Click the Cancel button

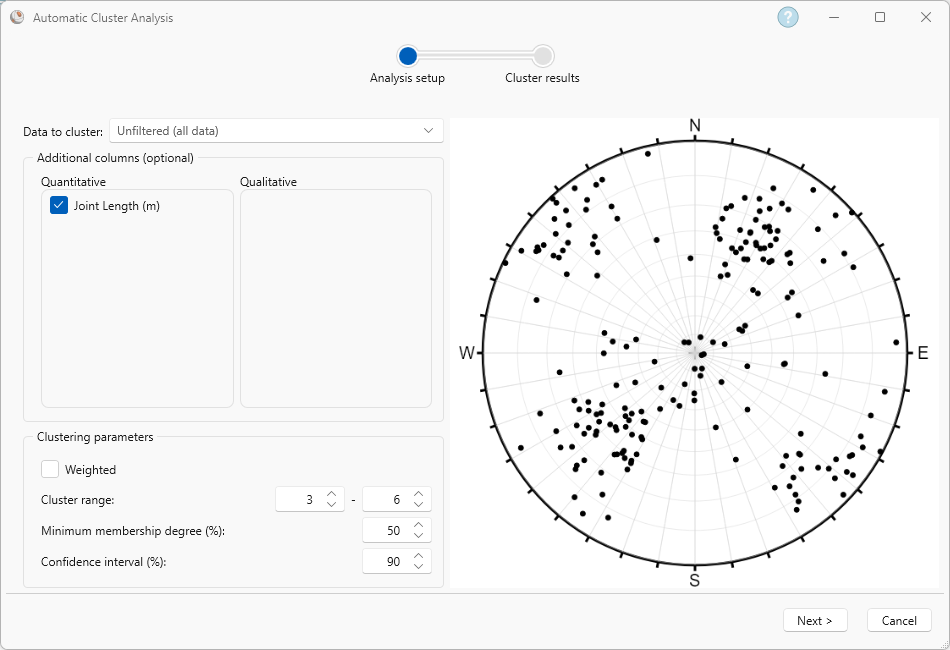(x=899, y=620)
